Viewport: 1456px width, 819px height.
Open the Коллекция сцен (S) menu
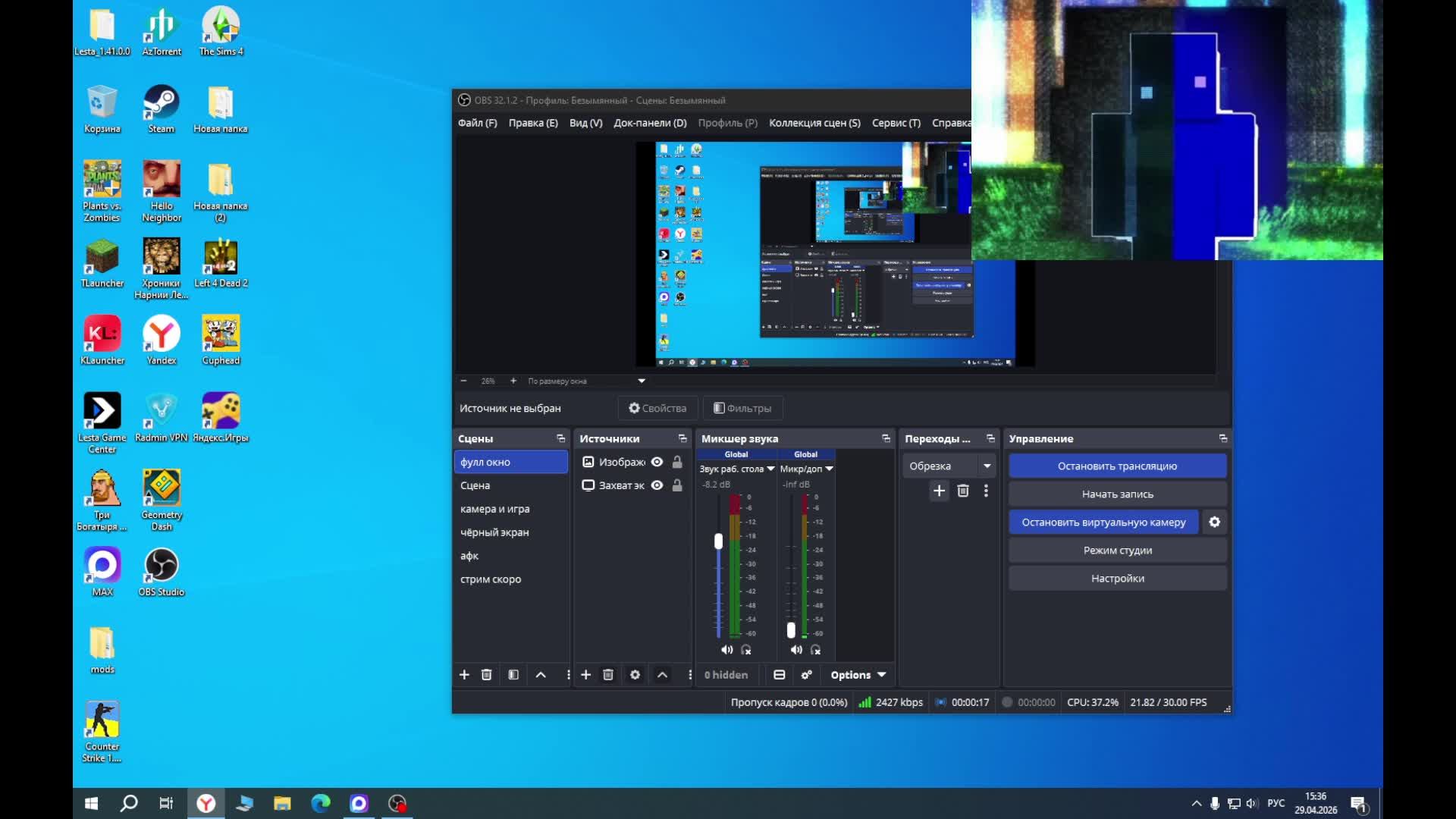point(814,123)
